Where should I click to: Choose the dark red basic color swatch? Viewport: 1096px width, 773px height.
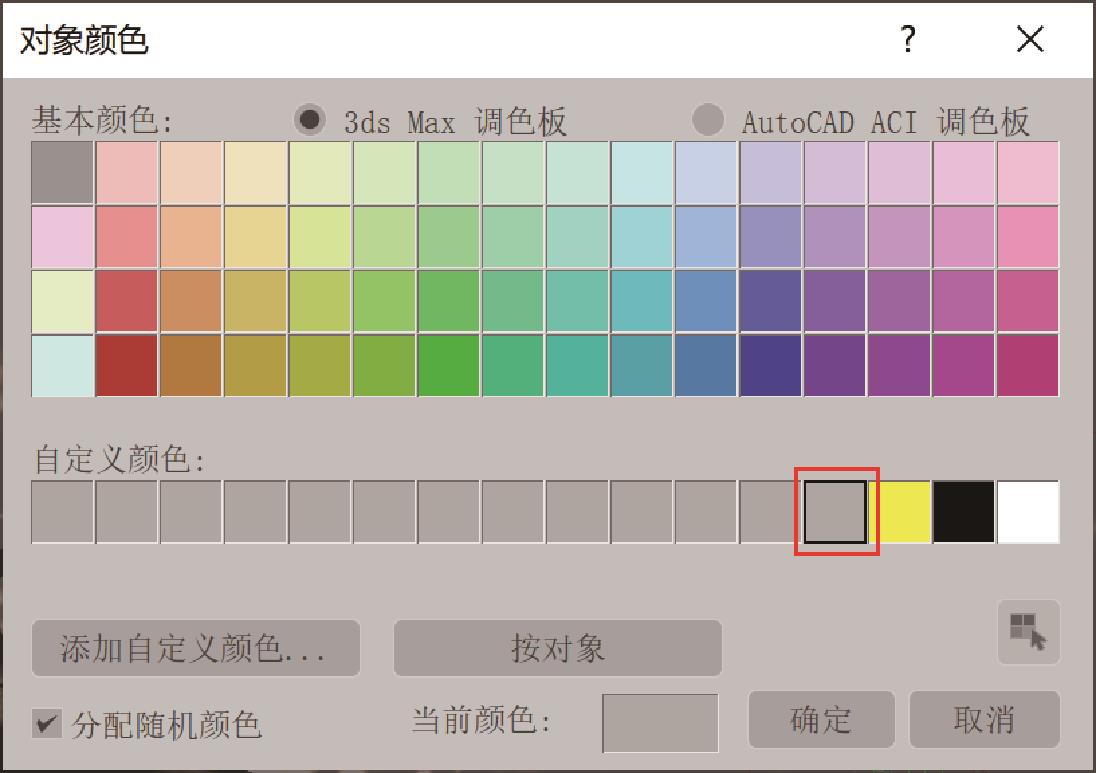127,365
